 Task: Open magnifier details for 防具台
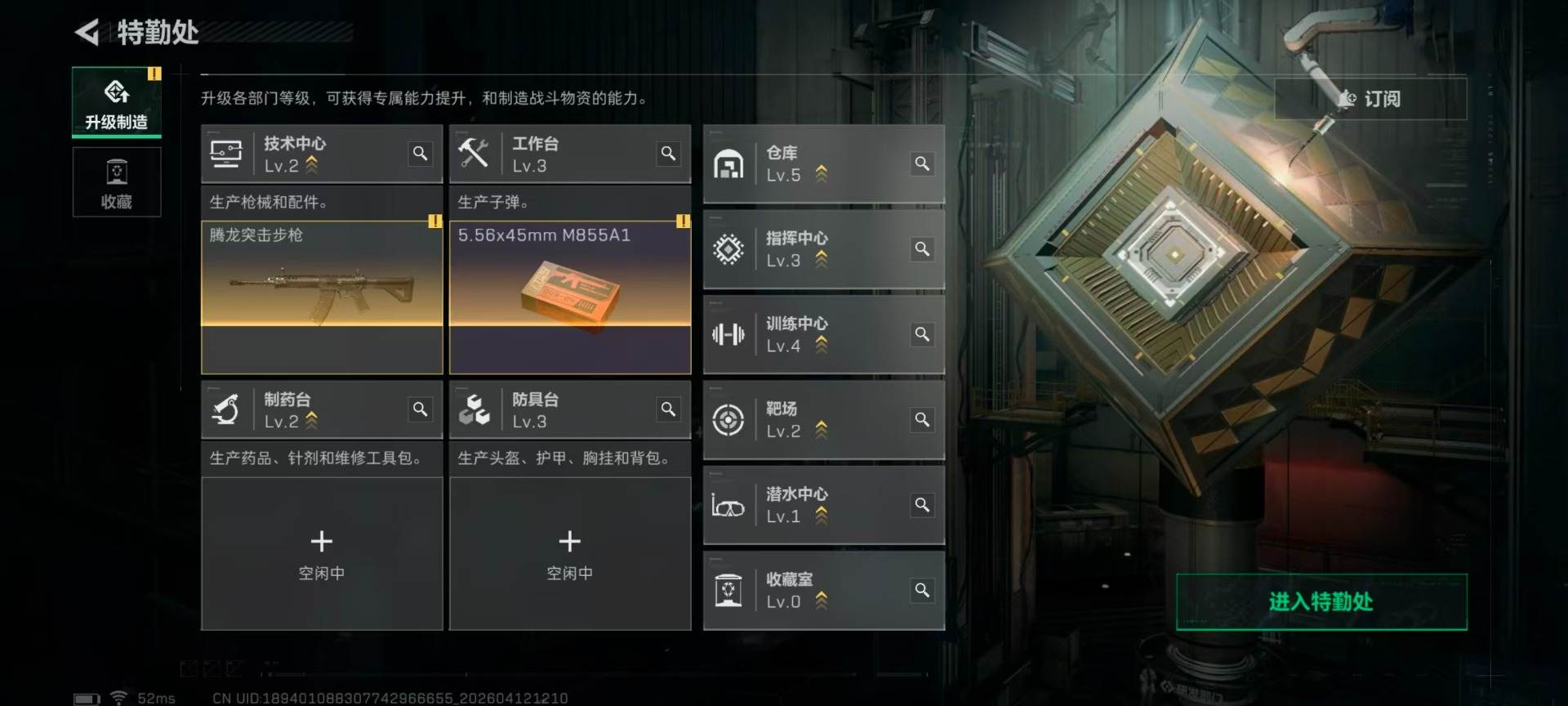pos(668,409)
